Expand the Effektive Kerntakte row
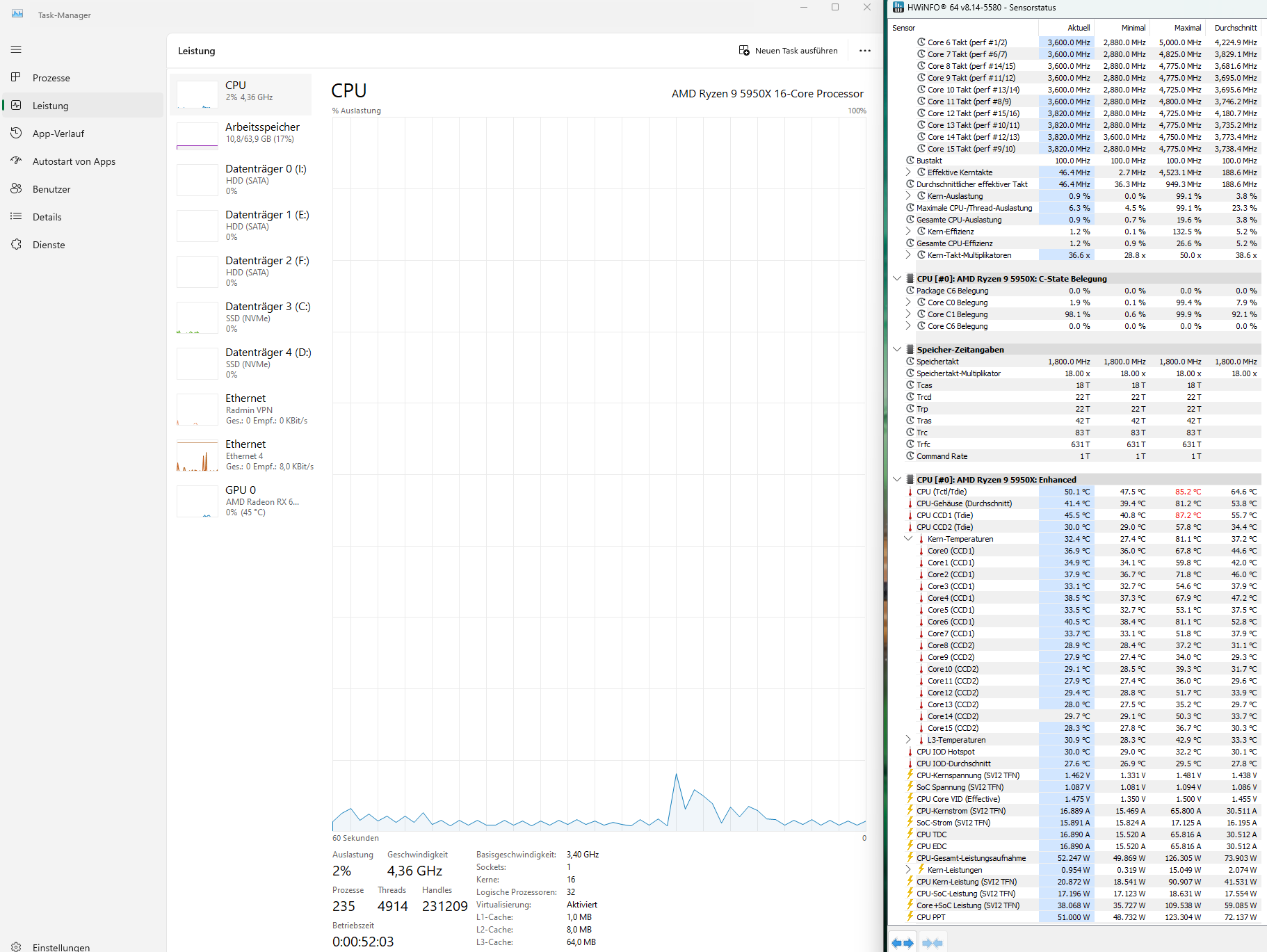This screenshot has width=1267, height=952. tap(908, 172)
